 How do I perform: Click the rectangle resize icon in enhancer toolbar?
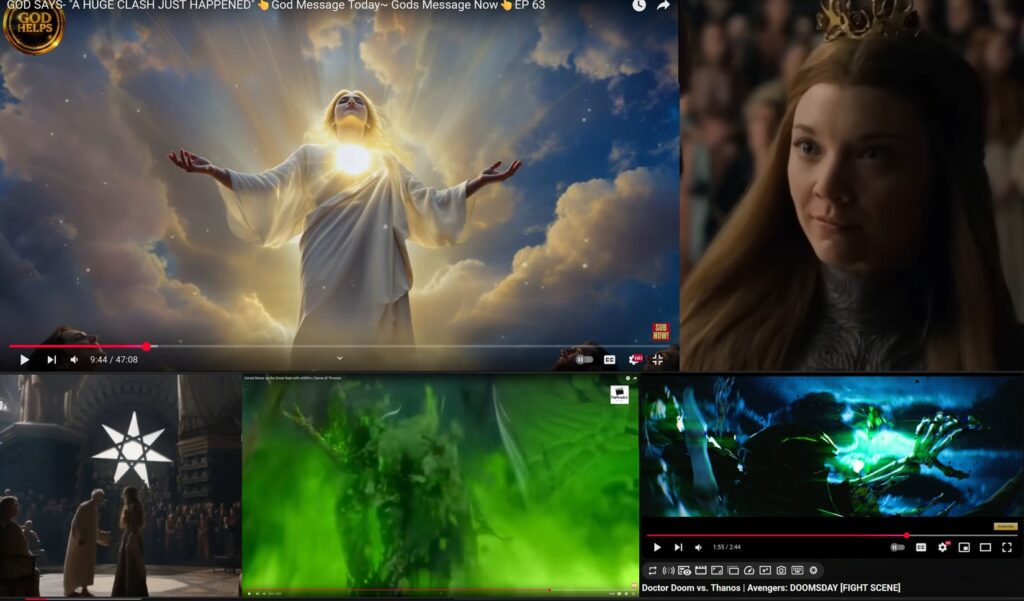coord(716,570)
